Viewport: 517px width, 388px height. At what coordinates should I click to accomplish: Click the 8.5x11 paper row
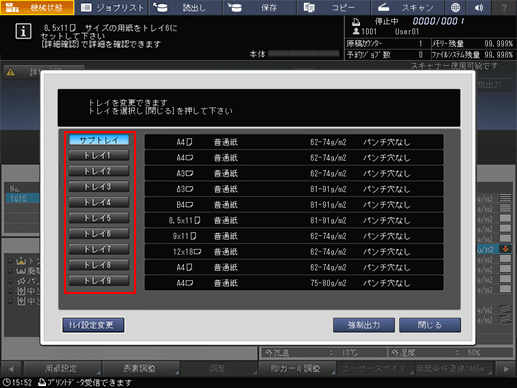[x=294, y=220]
